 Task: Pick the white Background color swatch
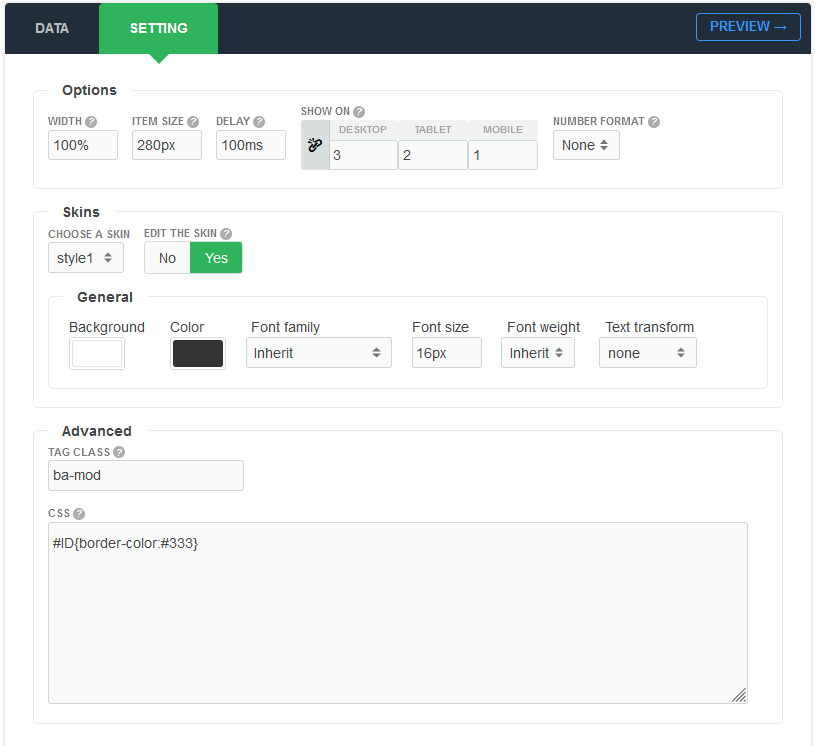[x=97, y=354]
